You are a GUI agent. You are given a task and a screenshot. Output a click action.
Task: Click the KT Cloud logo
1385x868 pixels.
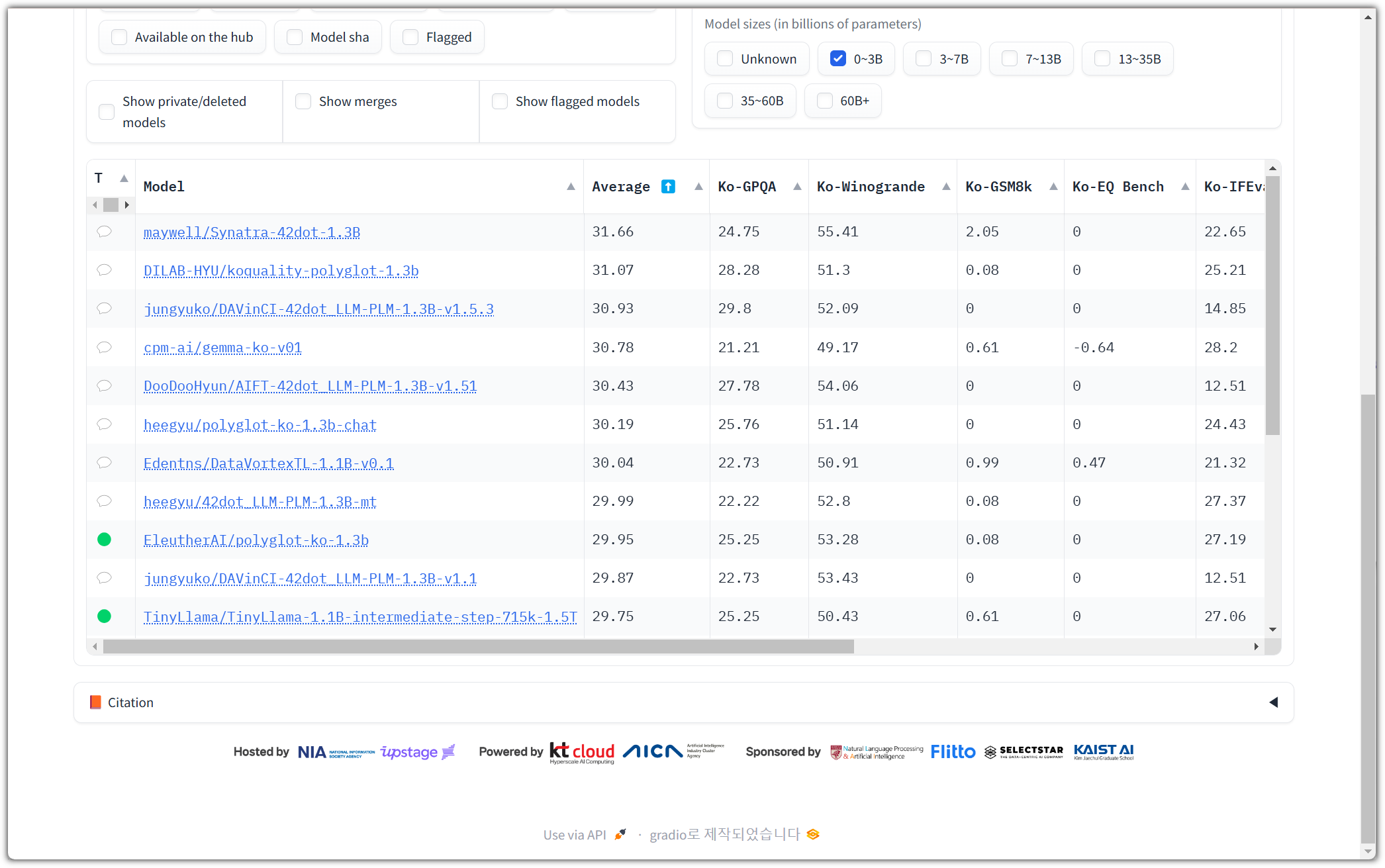[x=582, y=752]
